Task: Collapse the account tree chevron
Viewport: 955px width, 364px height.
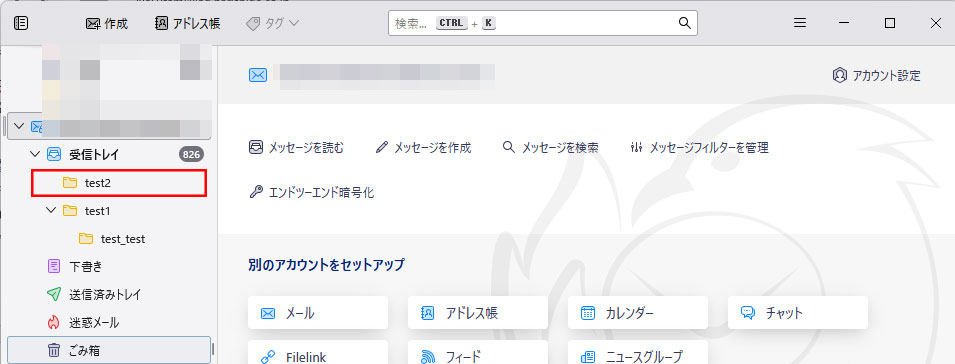Action: 19,126
